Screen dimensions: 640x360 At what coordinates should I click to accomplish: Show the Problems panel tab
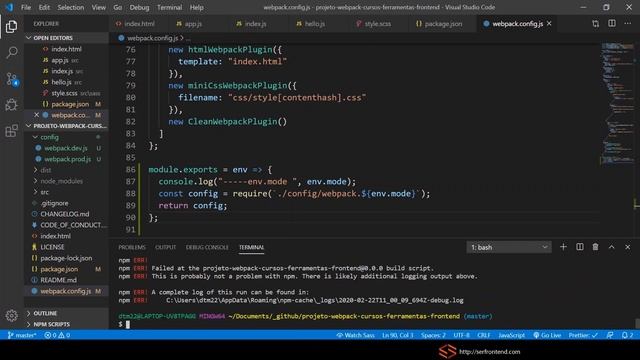pyautogui.click(x=131, y=247)
